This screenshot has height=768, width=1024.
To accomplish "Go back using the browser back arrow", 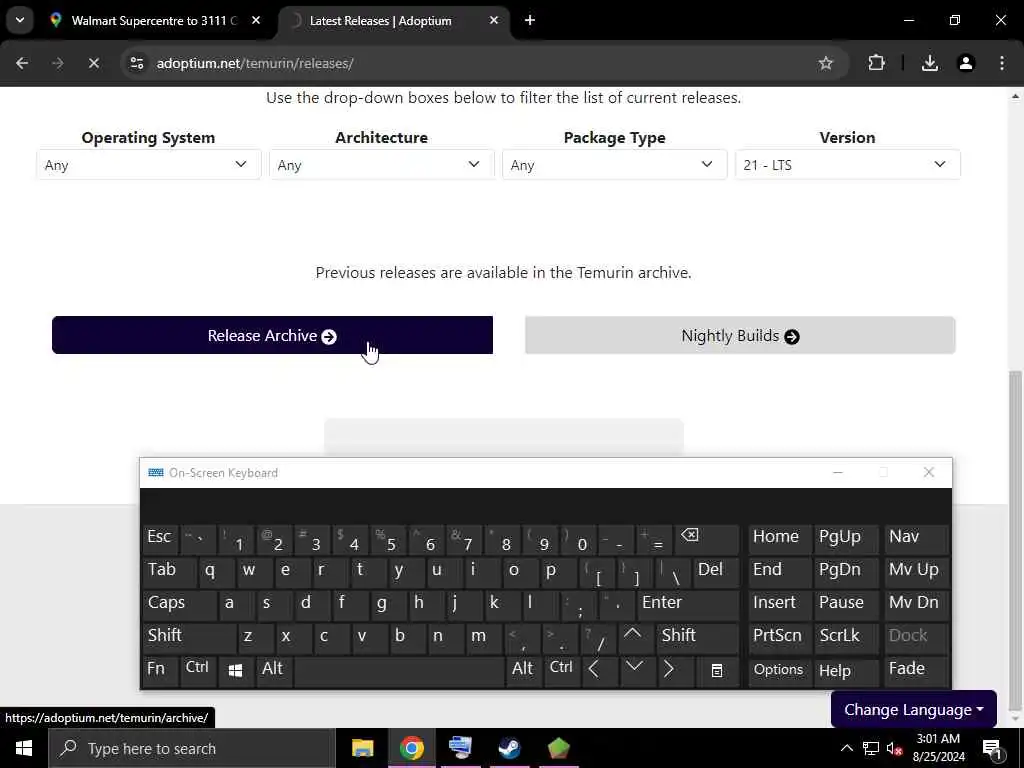I will pos(22,63).
